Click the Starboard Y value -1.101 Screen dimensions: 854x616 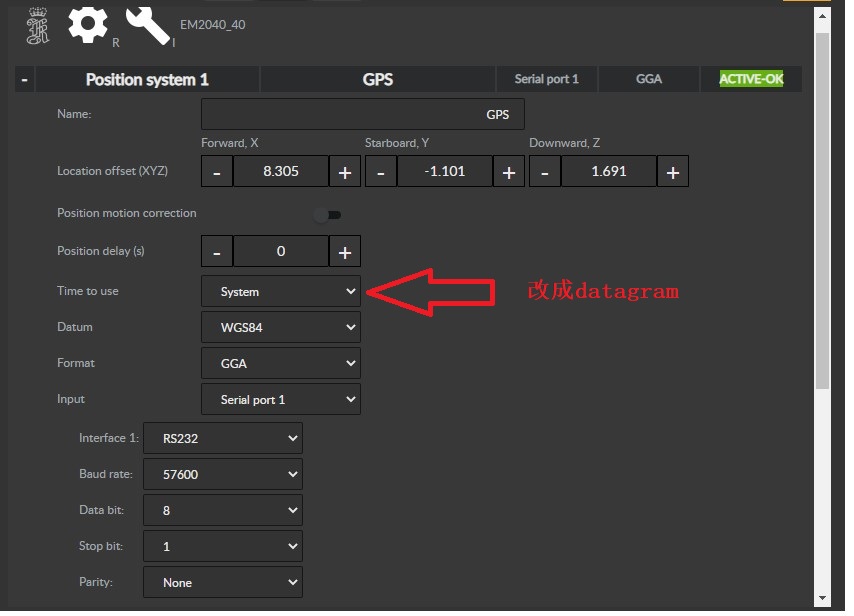point(445,172)
